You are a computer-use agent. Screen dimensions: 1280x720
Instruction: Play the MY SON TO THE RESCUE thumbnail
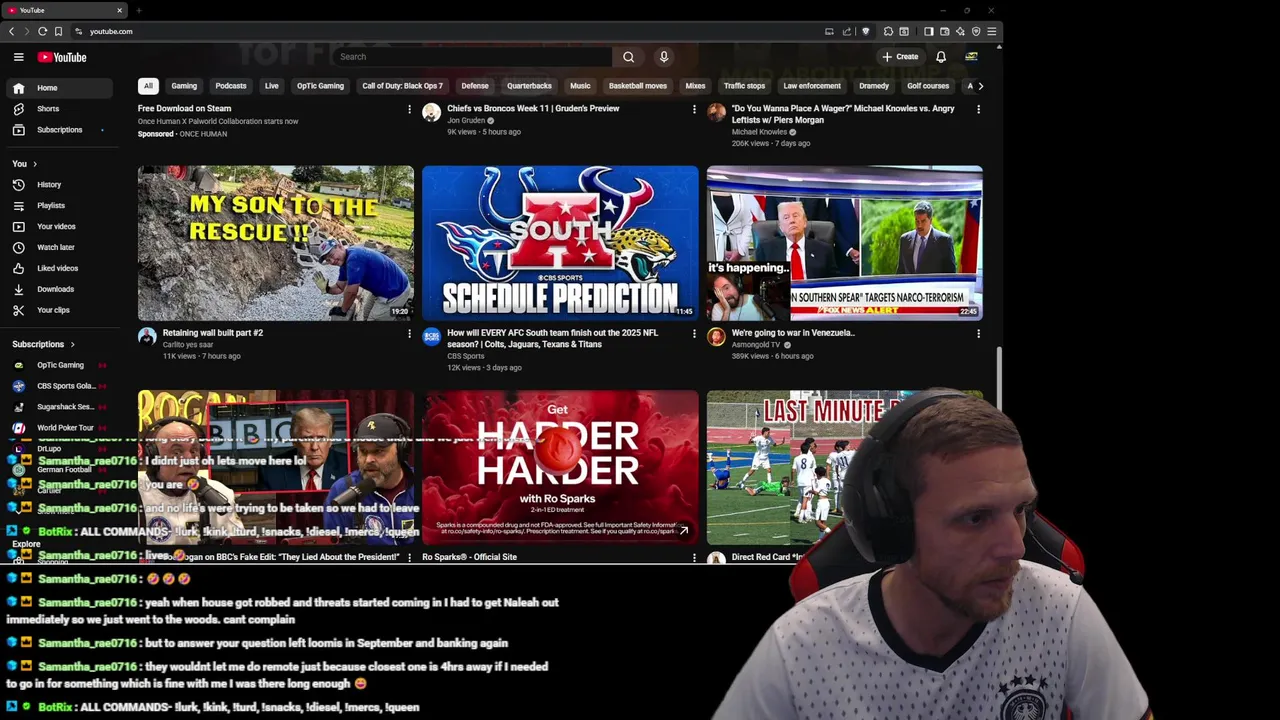(276, 243)
